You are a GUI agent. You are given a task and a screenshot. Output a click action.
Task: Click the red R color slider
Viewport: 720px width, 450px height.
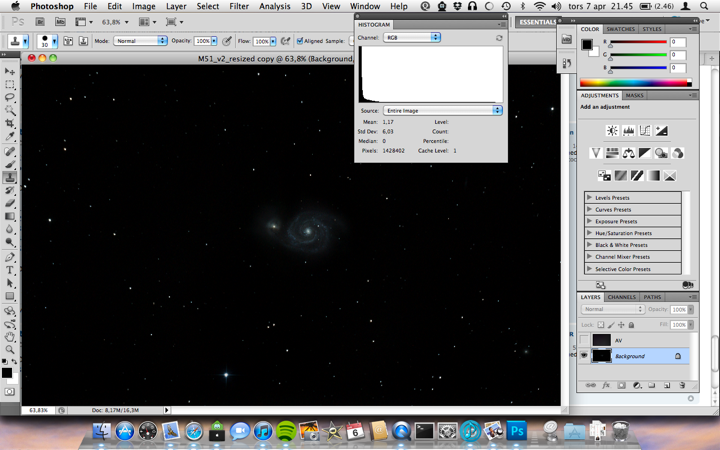638,42
